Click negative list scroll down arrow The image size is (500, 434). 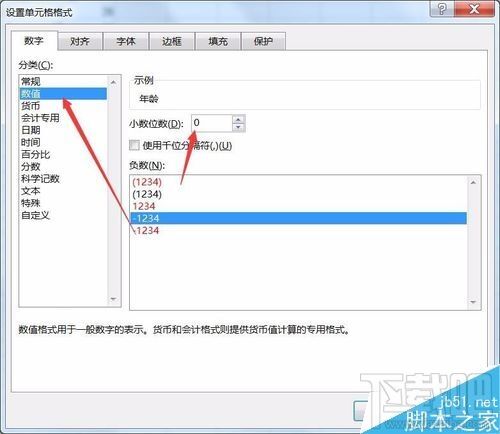pyautogui.click(x=473, y=302)
